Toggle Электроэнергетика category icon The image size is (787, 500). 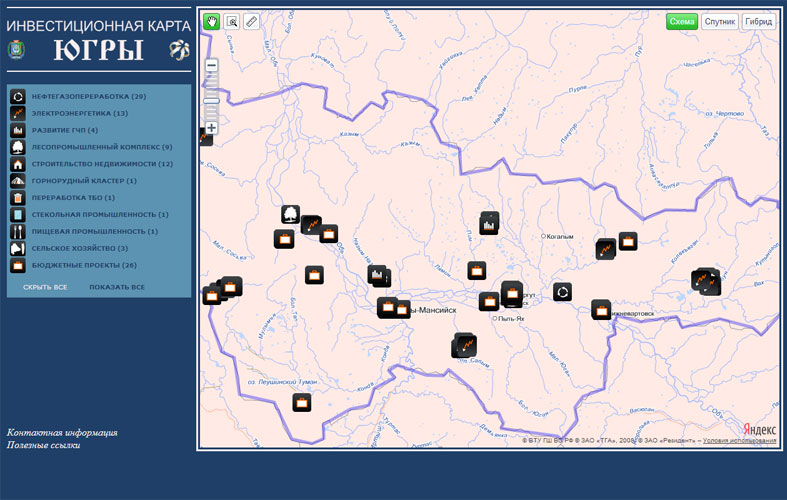(18, 113)
